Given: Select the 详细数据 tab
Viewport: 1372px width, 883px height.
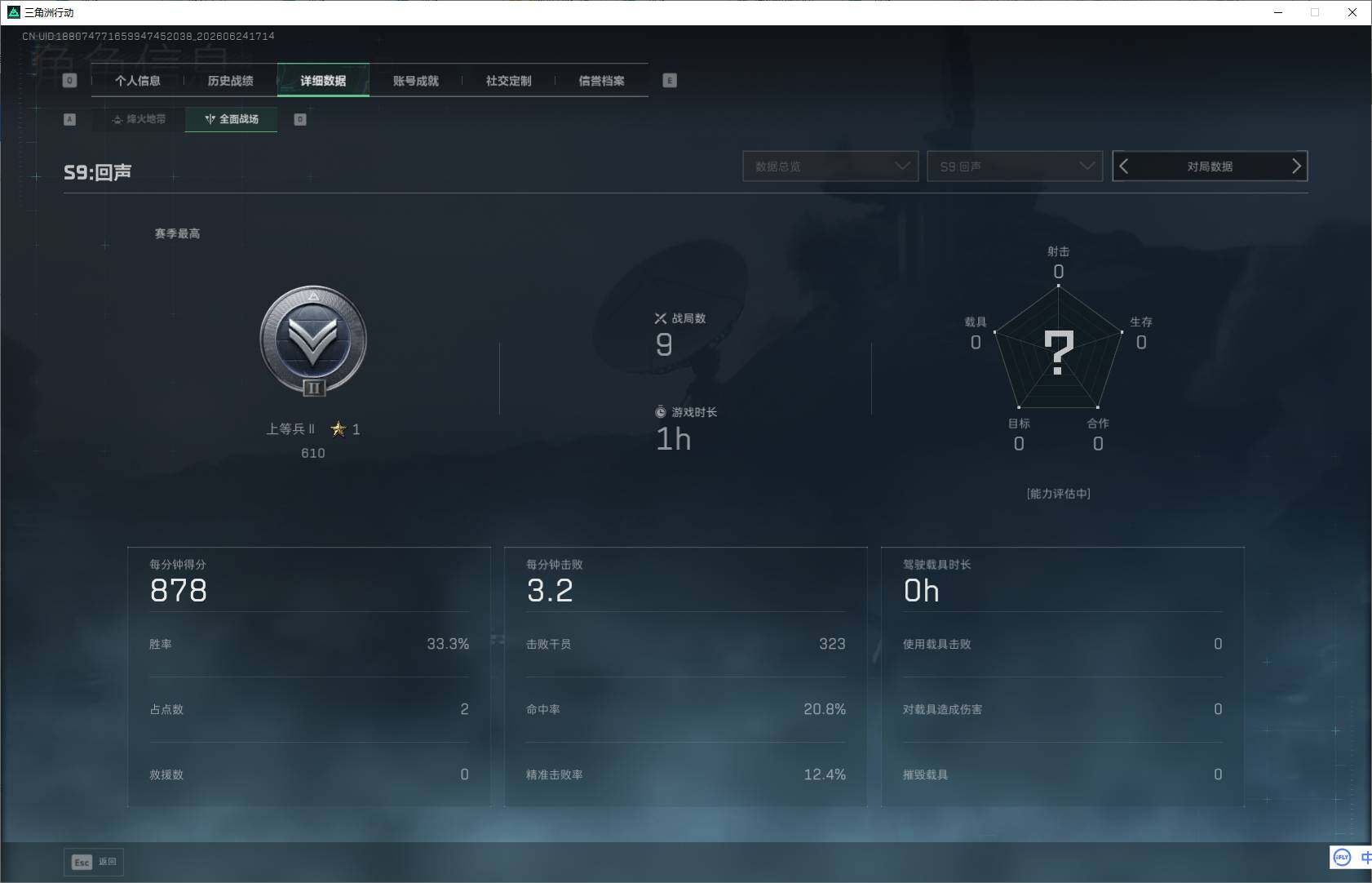Looking at the screenshot, I should tap(323, 81).
